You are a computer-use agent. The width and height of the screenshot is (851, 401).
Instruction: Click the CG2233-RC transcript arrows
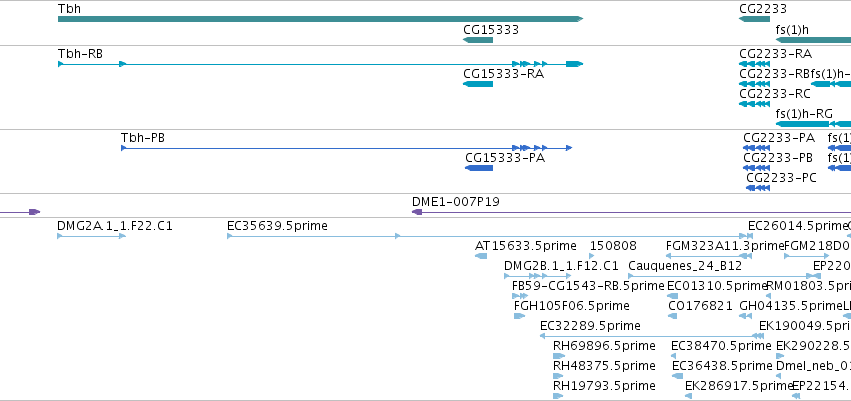(754, 104)
